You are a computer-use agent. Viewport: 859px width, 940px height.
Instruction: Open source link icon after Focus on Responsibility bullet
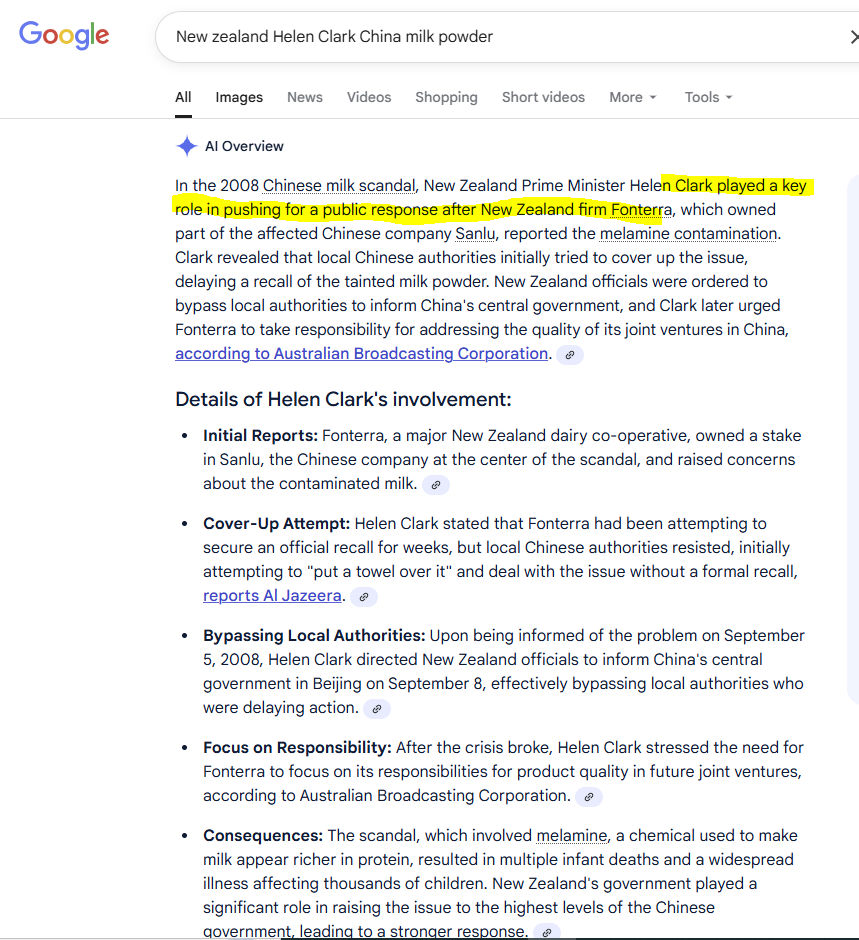pyautogui.click(x=589, y=797)
